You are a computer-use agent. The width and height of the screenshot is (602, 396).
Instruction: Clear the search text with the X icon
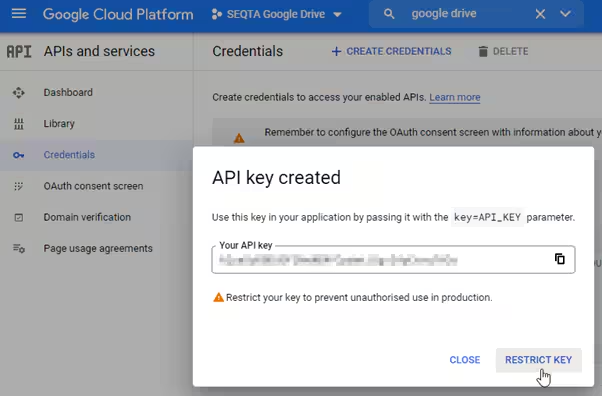(x=540, y=14)
